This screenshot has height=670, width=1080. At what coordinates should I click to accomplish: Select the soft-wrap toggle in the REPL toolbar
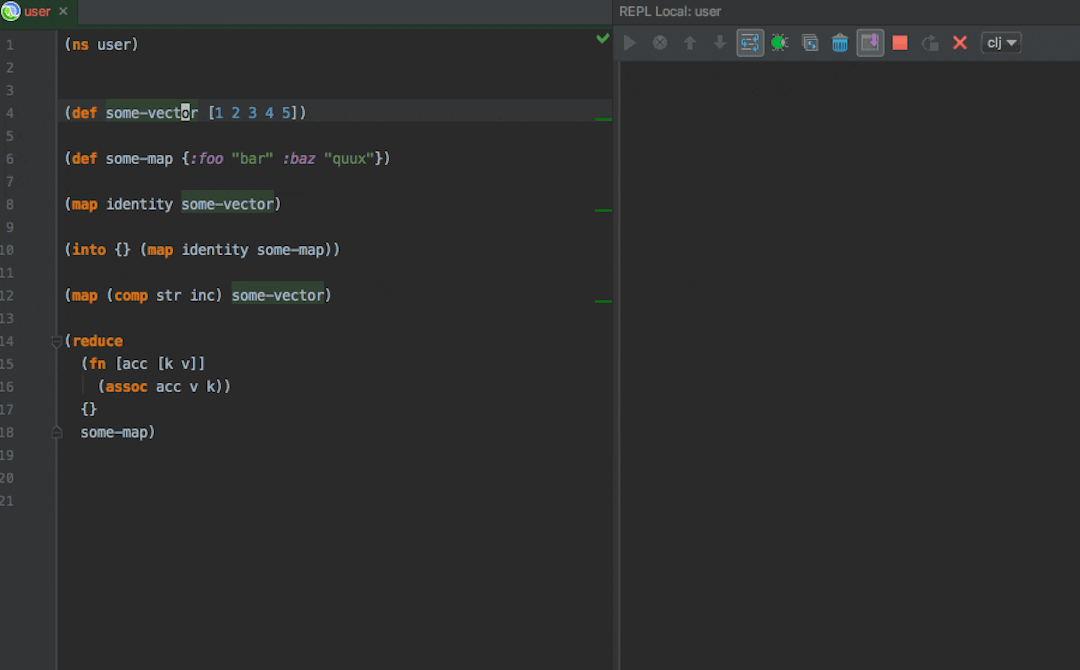750,42
